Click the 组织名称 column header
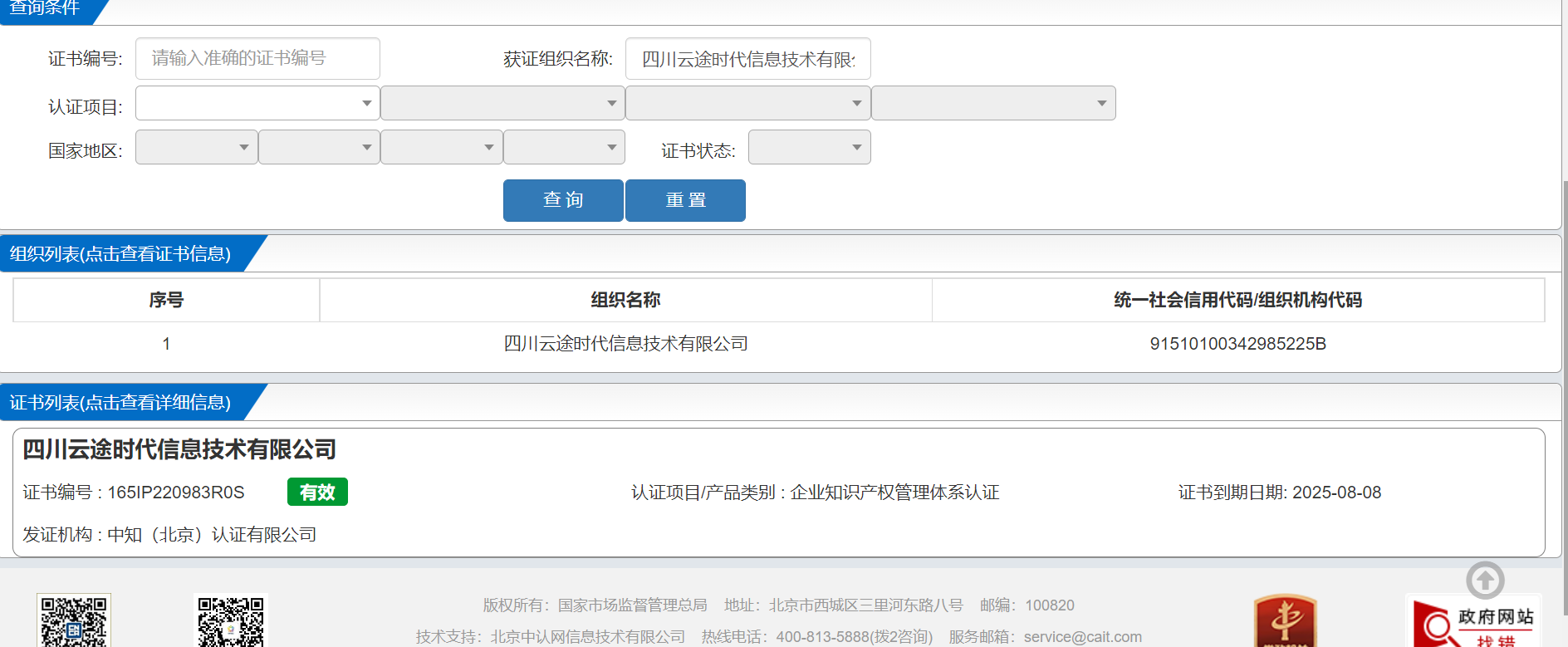1568x647 pixels. [x=625, y=300]
